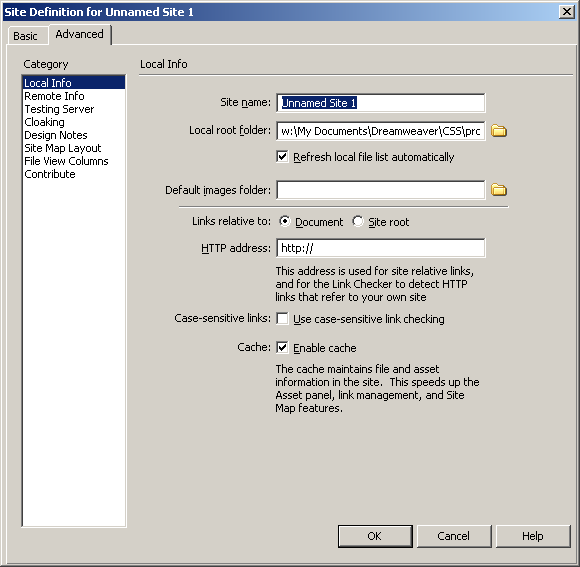Image resolution: width=580 pixels, height=567 pixels.
Task: Browse for the default images folder
Action: (499, 190)
